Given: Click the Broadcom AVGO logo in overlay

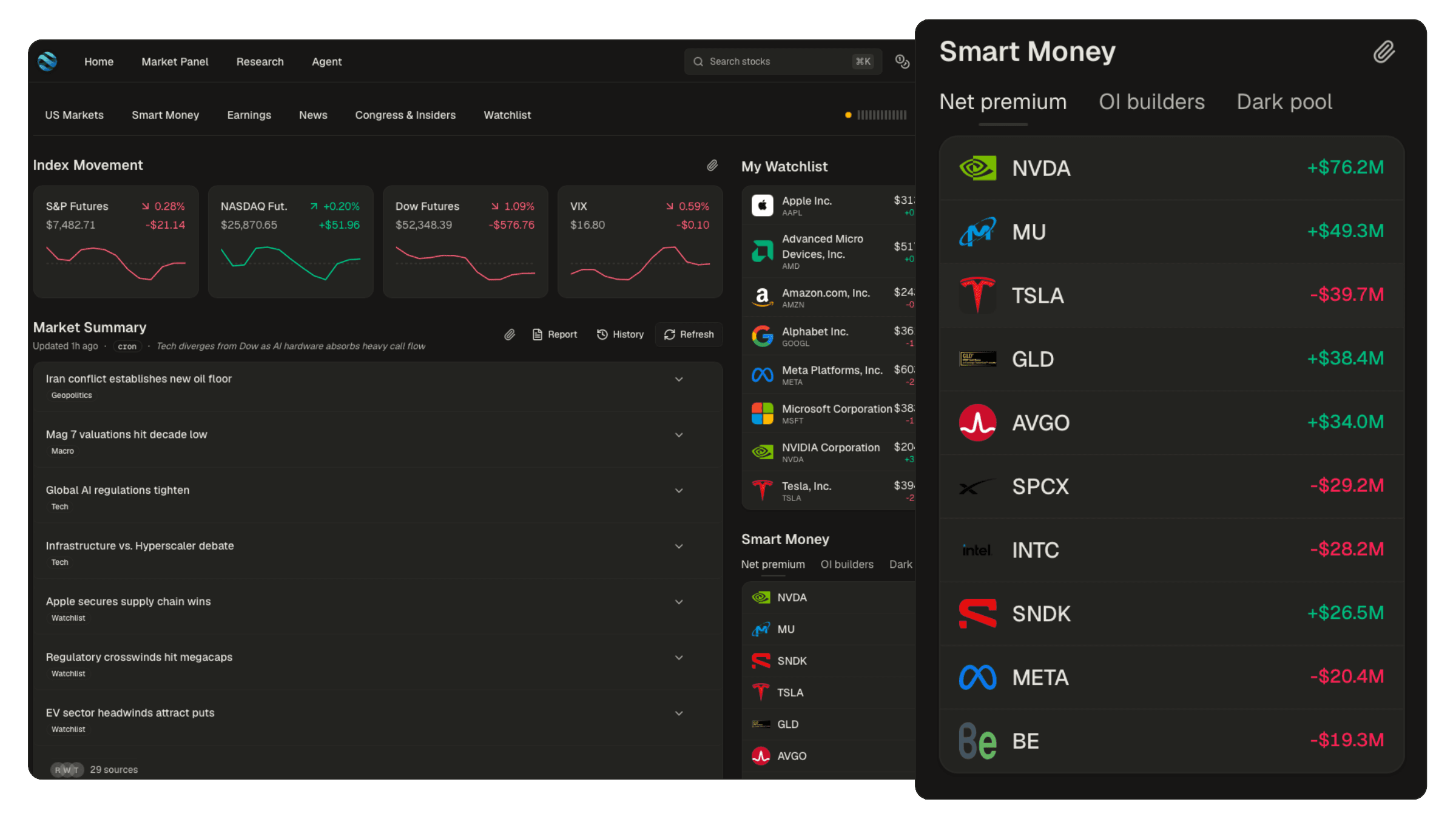Looking at the screenshot, I should [x=977, y=423].
